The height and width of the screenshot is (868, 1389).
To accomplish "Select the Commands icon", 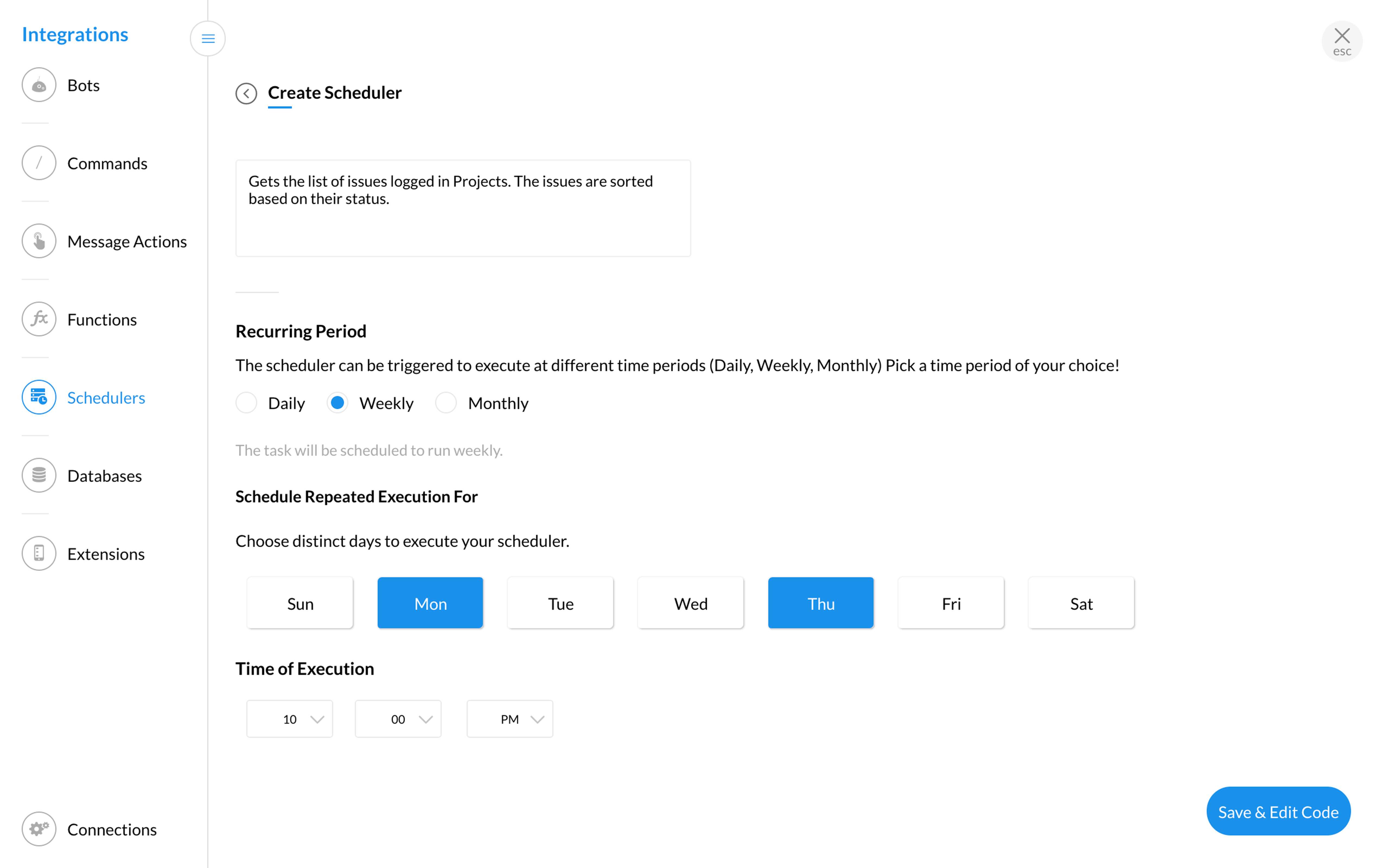I will click(39, 162).
